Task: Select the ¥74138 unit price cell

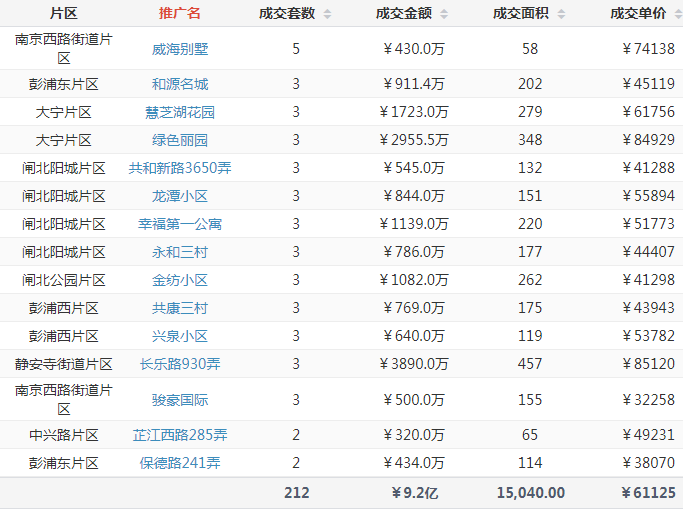Action: [649, 49]
